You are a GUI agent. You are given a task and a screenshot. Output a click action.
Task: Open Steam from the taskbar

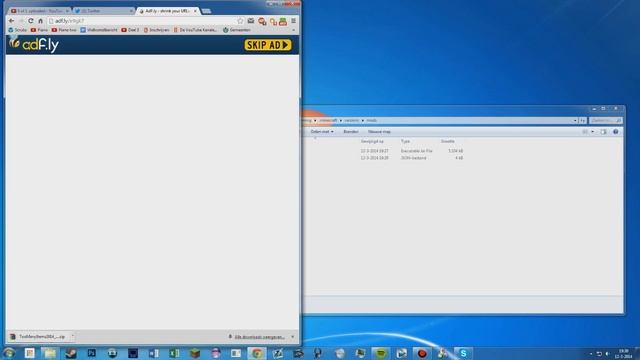tap(71, 353)
